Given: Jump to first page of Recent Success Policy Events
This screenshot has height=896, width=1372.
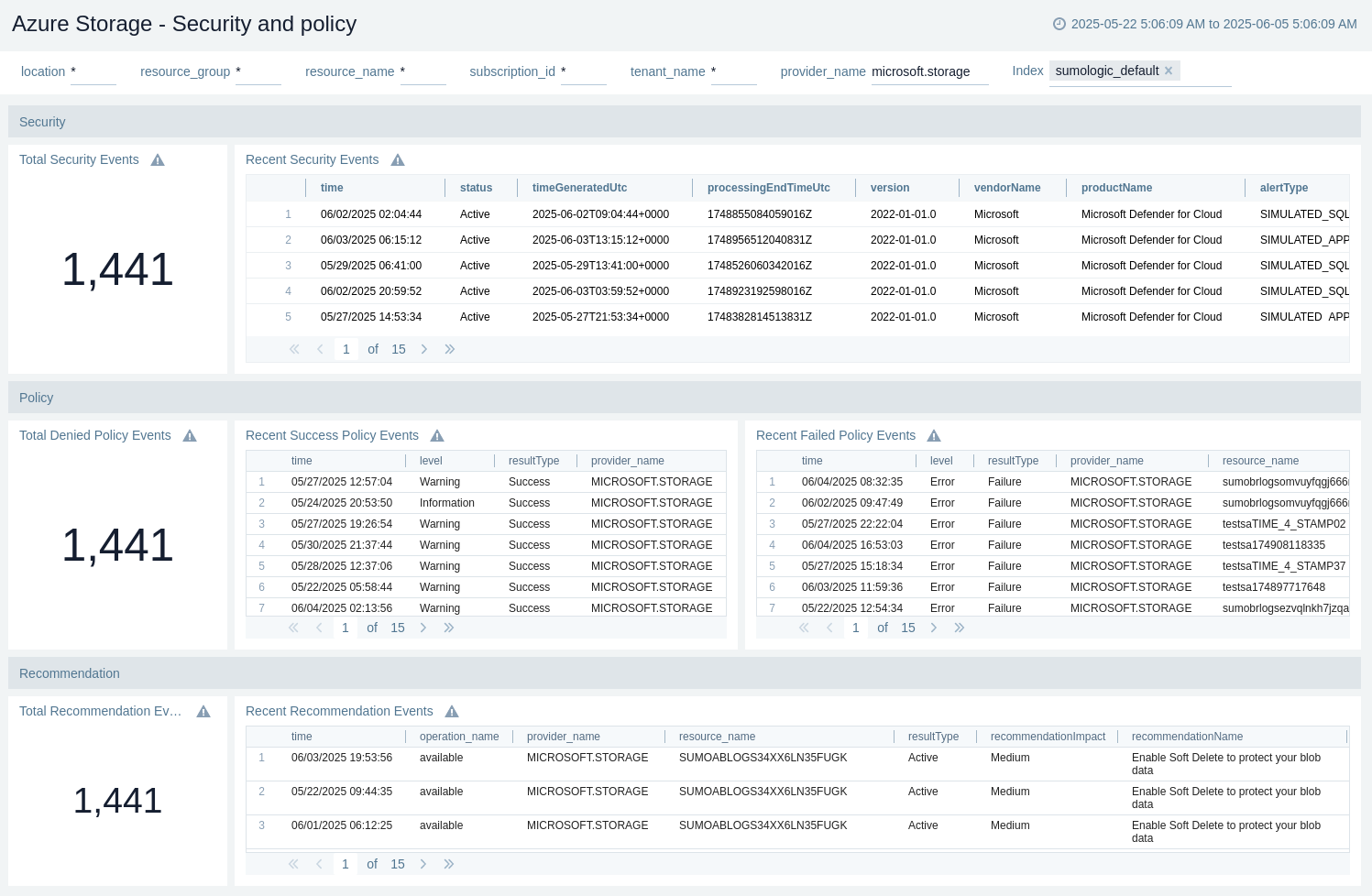Looking at the screenshot, I should pyautogui.click(x=293, y=628).
